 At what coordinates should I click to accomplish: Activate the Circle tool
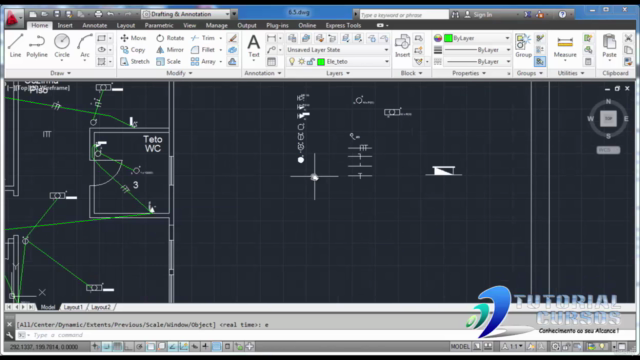pyautogui.click(x=62, y=46)
